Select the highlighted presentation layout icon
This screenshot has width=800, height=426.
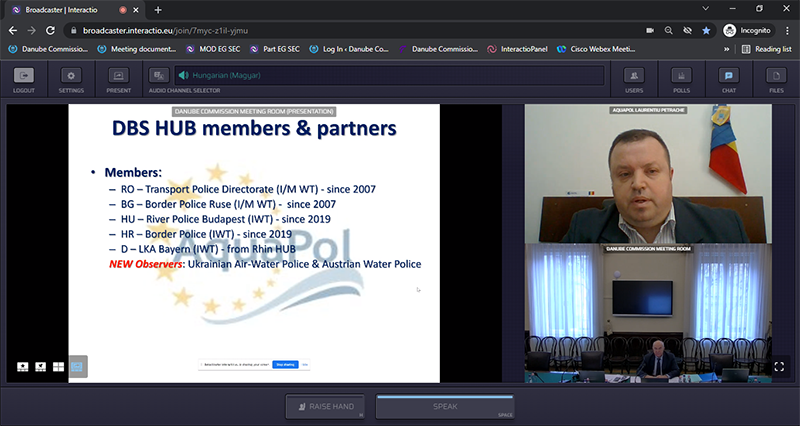78,366
